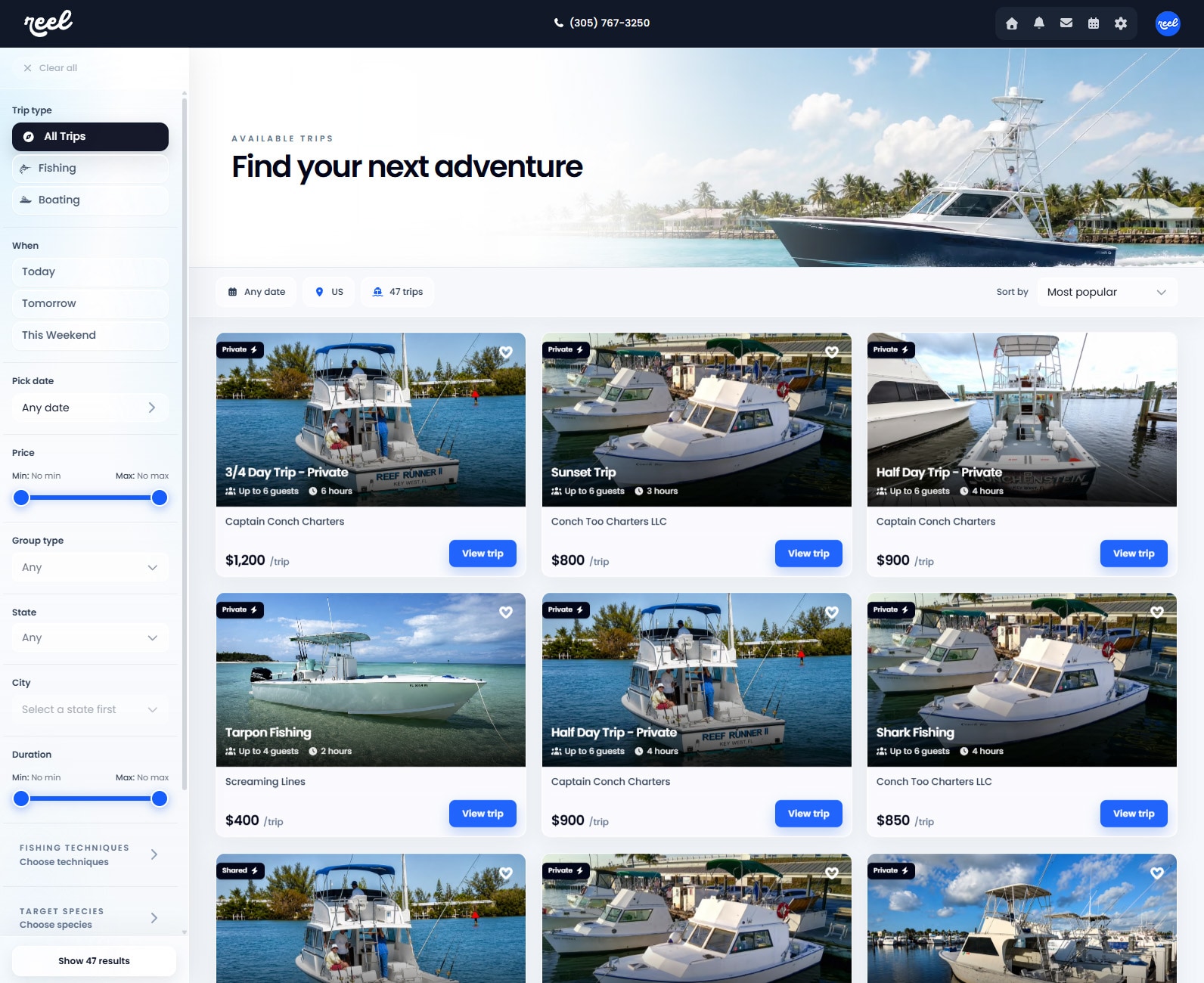Click Private badge on Tarpon Fishing

click(x=240, y=609)
